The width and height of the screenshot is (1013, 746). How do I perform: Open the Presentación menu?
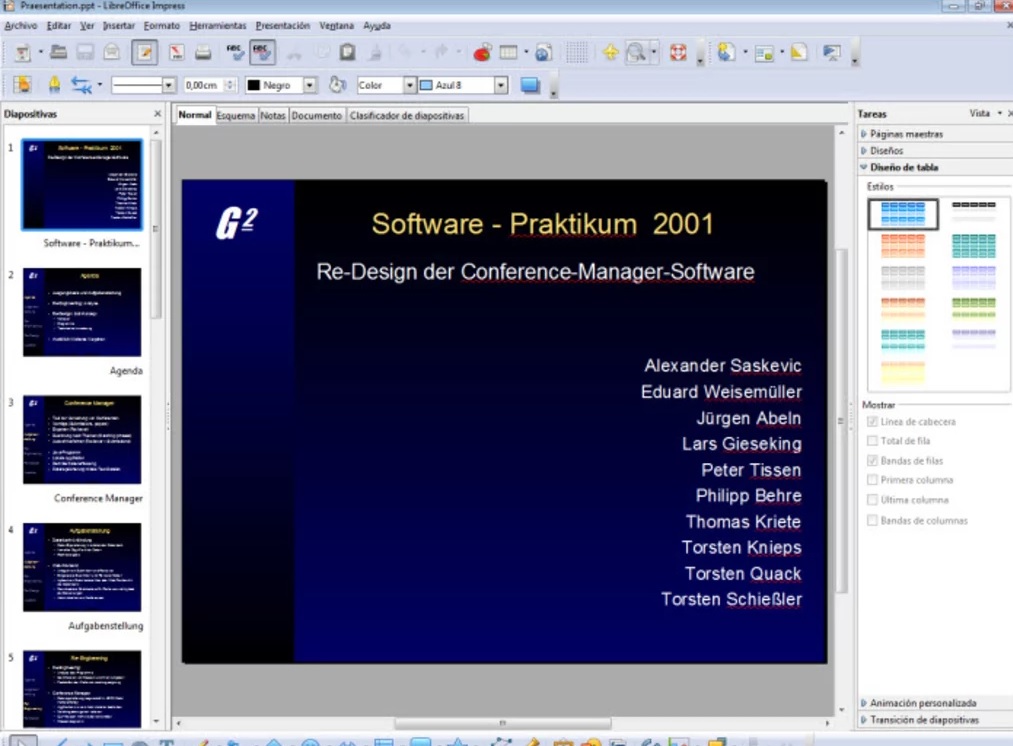coord(283,26)
